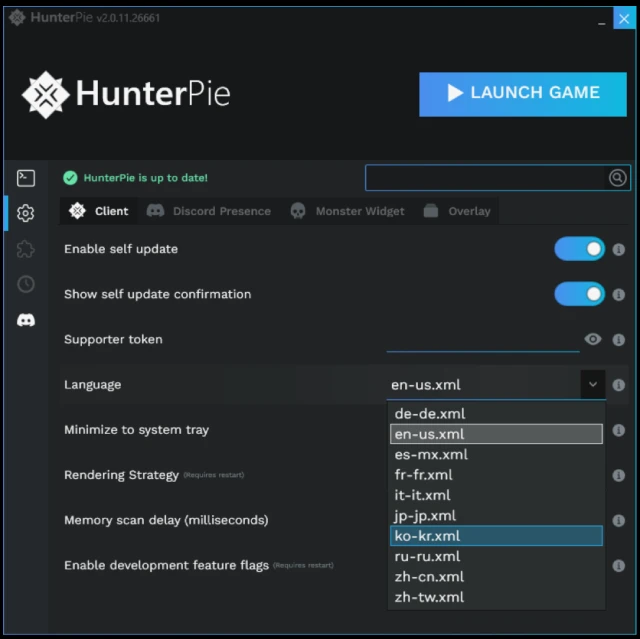
Task: Minimize the HunterPie window
Action: pyautogui.click(x=601, y=19)
